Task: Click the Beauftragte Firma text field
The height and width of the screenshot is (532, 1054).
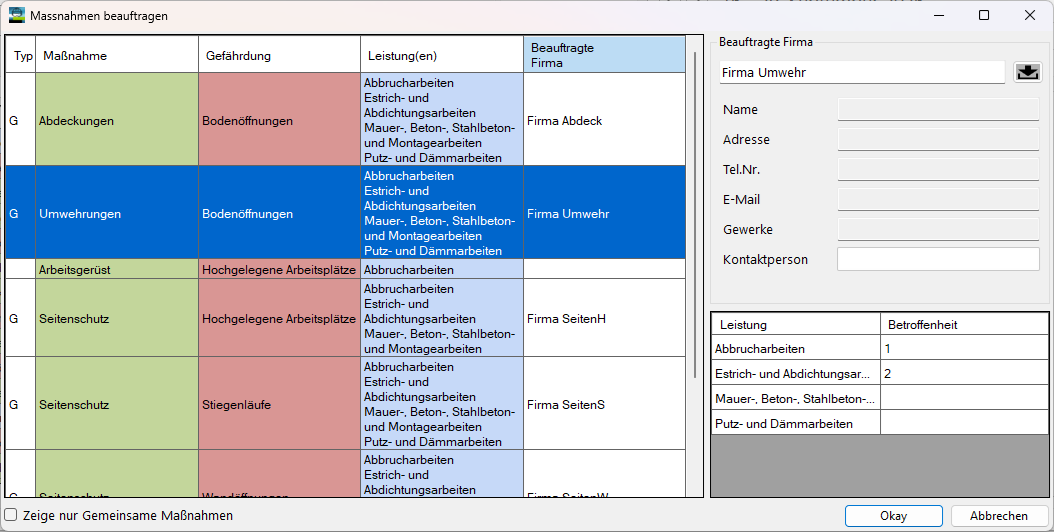Action: point(862,73)
